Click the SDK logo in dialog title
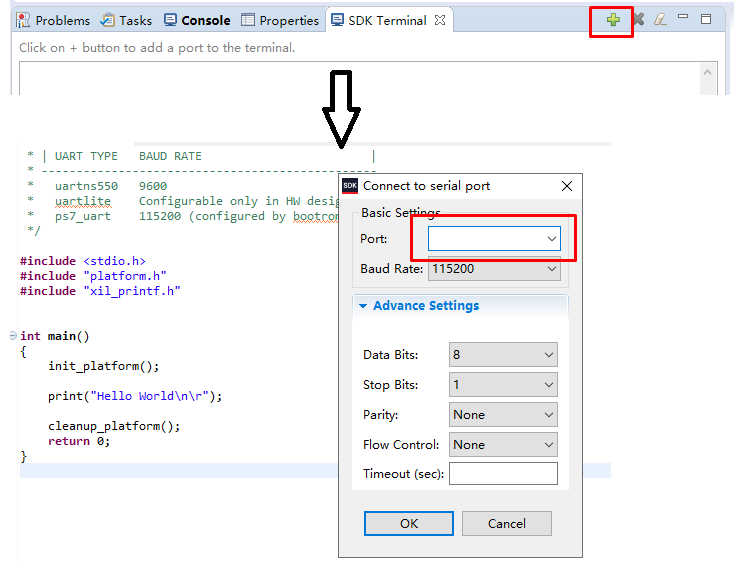This screenshot has width=743, height=565. pyautogui.click(x=350, y=186)
